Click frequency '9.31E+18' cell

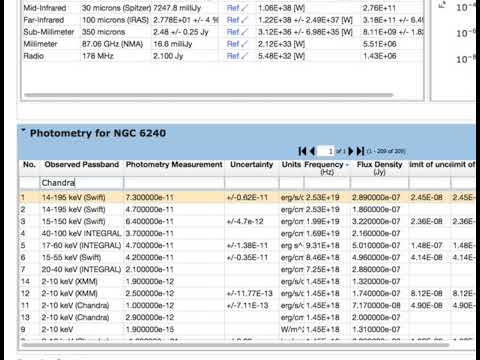pos(323,245)
